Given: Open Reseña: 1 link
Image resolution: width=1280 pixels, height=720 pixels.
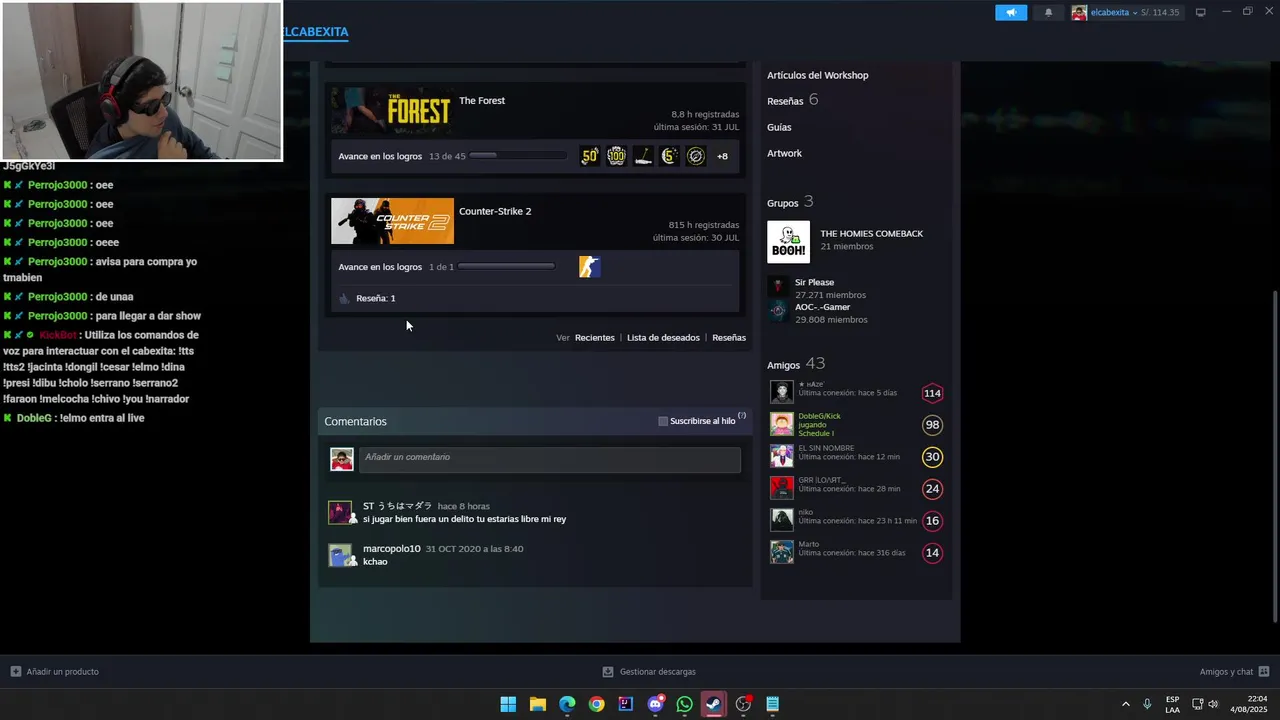Looking at the screenshot, I should pyautogui.click(x=375, y=298).
